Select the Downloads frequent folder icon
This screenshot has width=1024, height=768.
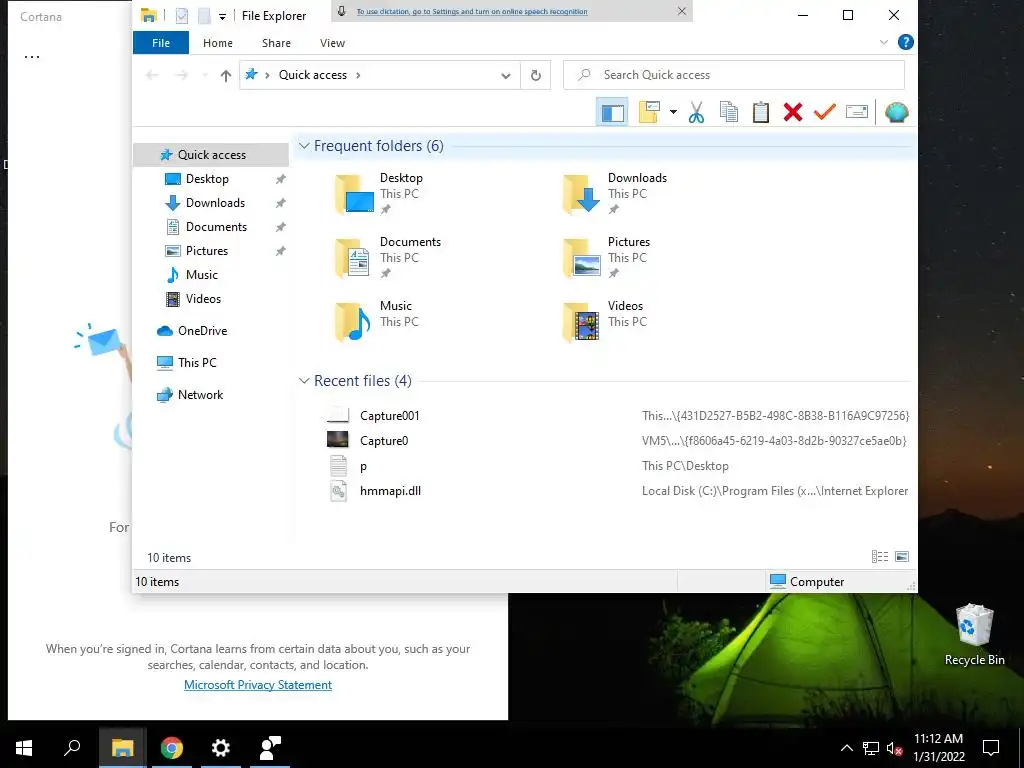(582, 194)
